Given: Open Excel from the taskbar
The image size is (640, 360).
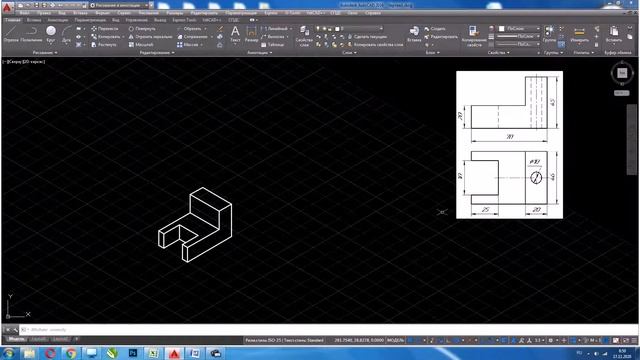Looking at the screenshot, I should [153, 353].
